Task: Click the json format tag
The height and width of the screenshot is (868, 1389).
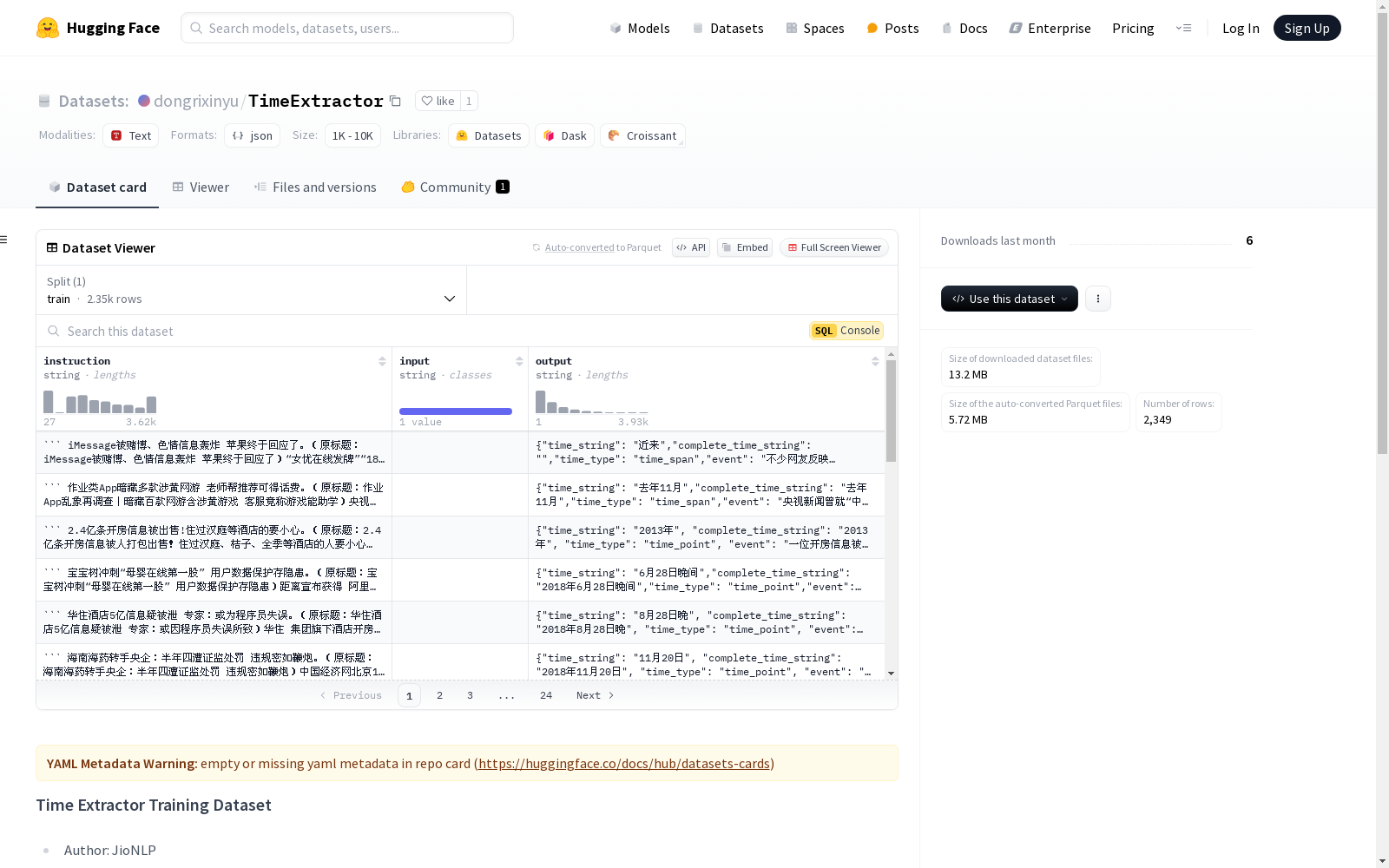Action: (253, 135)
